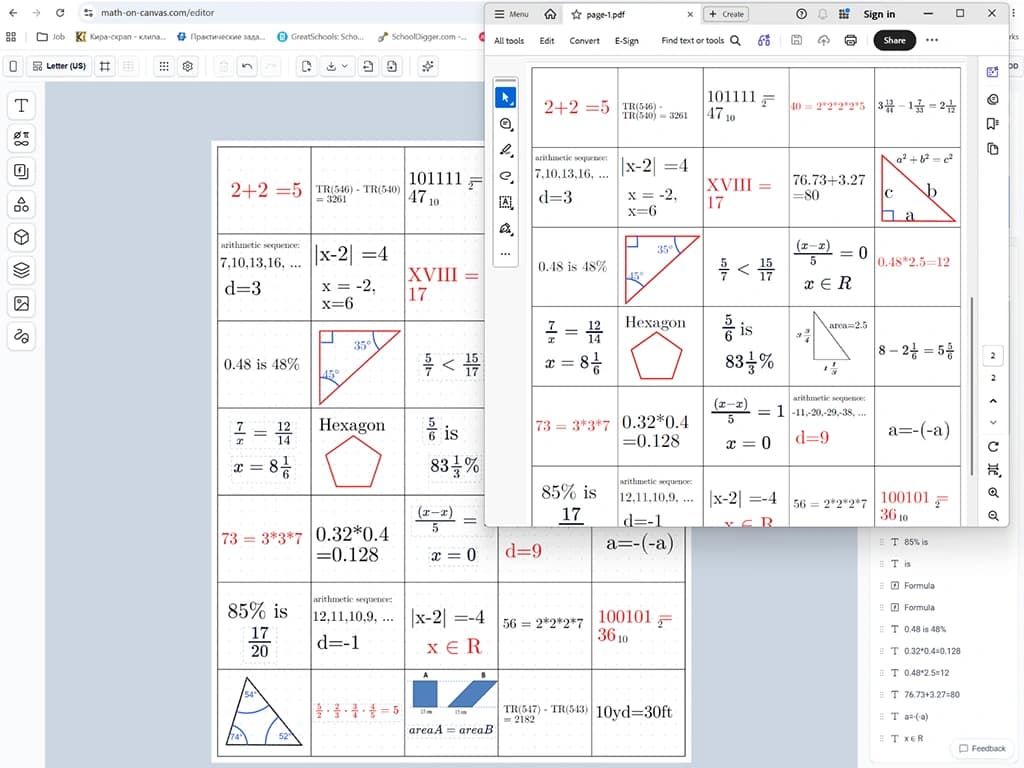The image size is (1024, 768).
Task: Select the Acrobat highlighter tool
Action: pos(505,150)
